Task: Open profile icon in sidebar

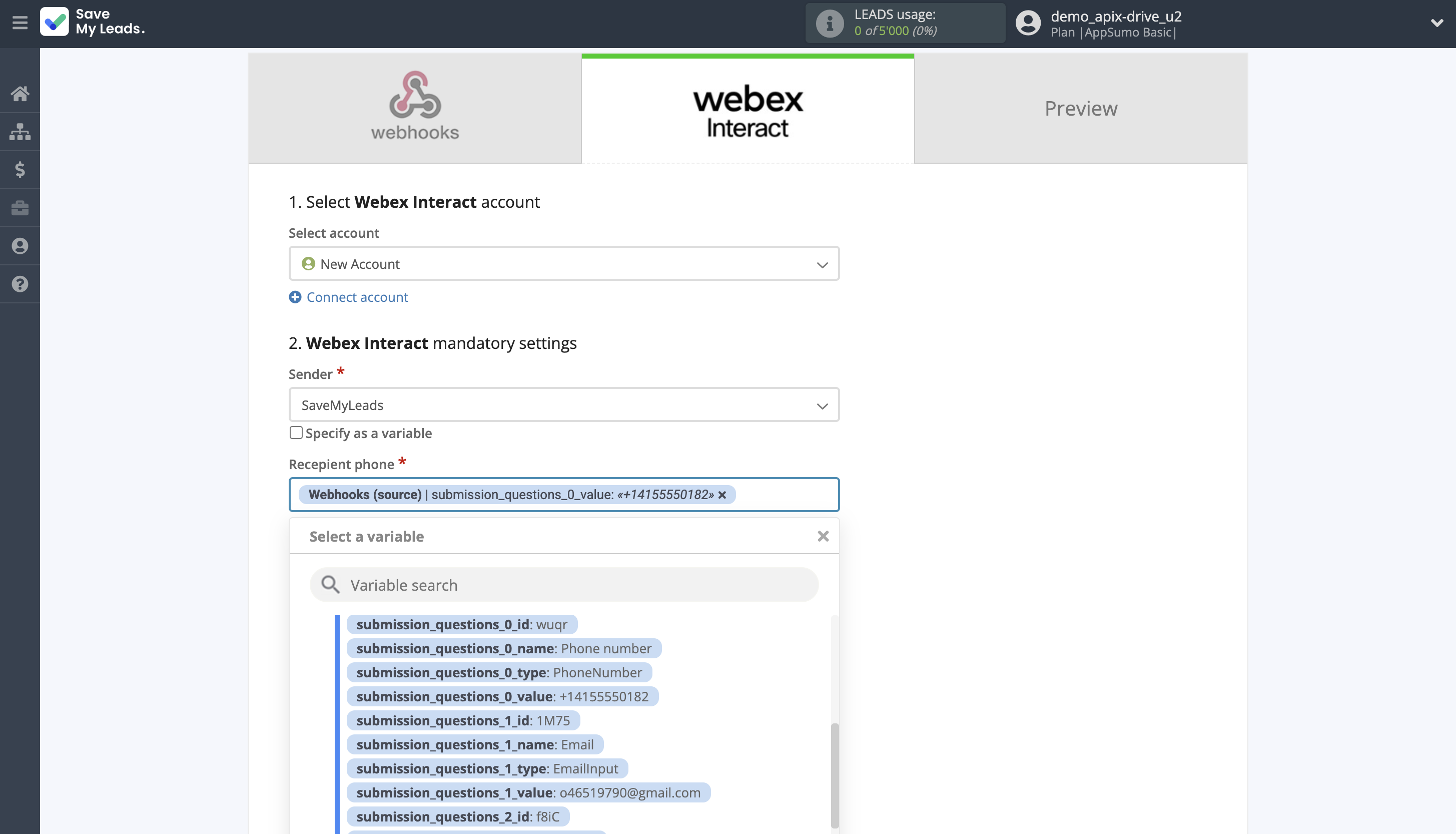Action: coord(20,246)
